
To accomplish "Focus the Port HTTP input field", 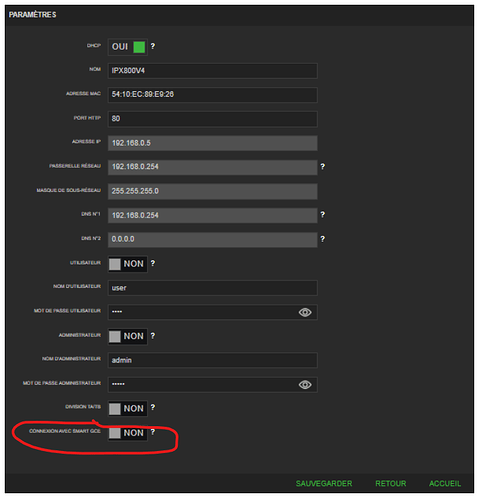I will pos(212,119).
